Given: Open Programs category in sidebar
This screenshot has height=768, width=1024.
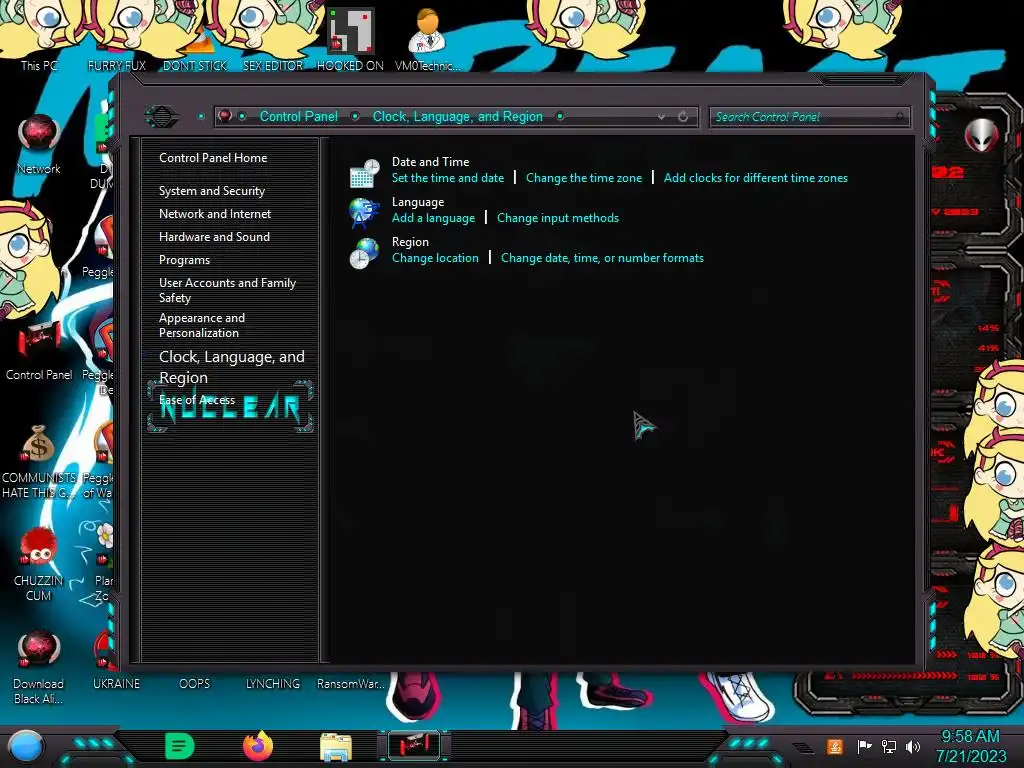Looking at the screenshot, I should click(184, 260).
